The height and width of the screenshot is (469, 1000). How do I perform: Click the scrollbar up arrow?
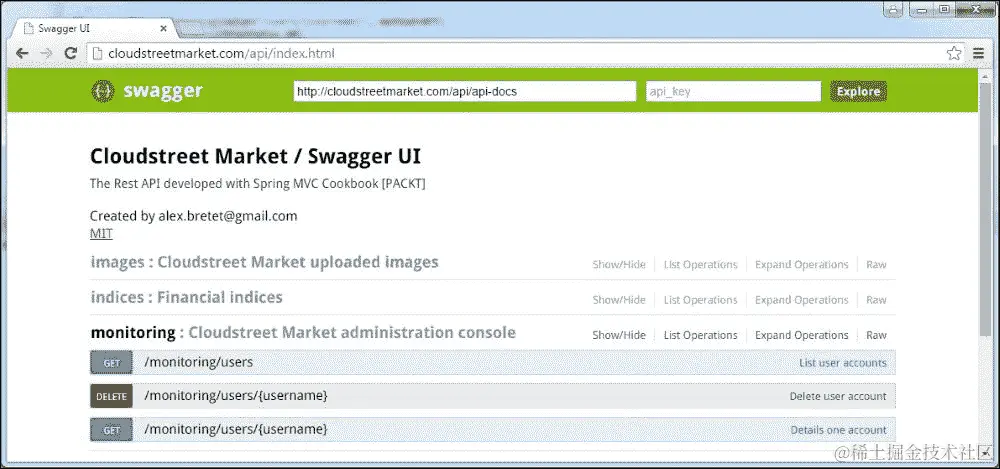[985, 74]
